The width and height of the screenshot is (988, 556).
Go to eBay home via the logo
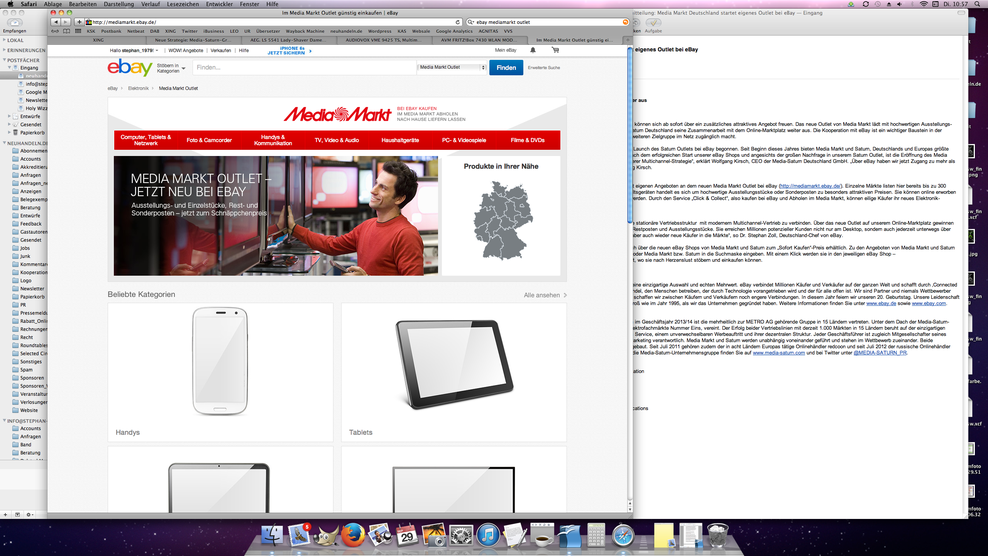coord(130,67)
